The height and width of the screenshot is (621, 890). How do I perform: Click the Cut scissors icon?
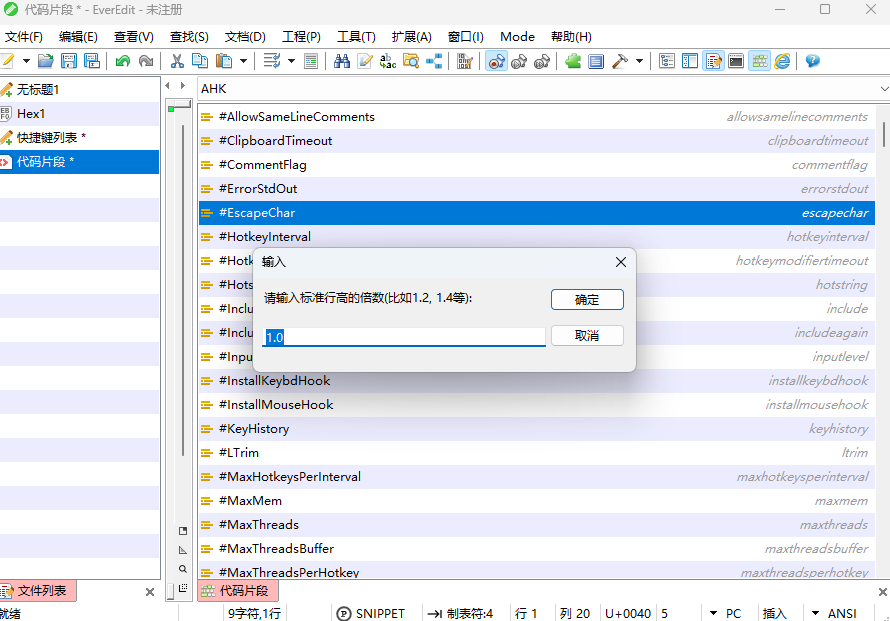(177, 61)
